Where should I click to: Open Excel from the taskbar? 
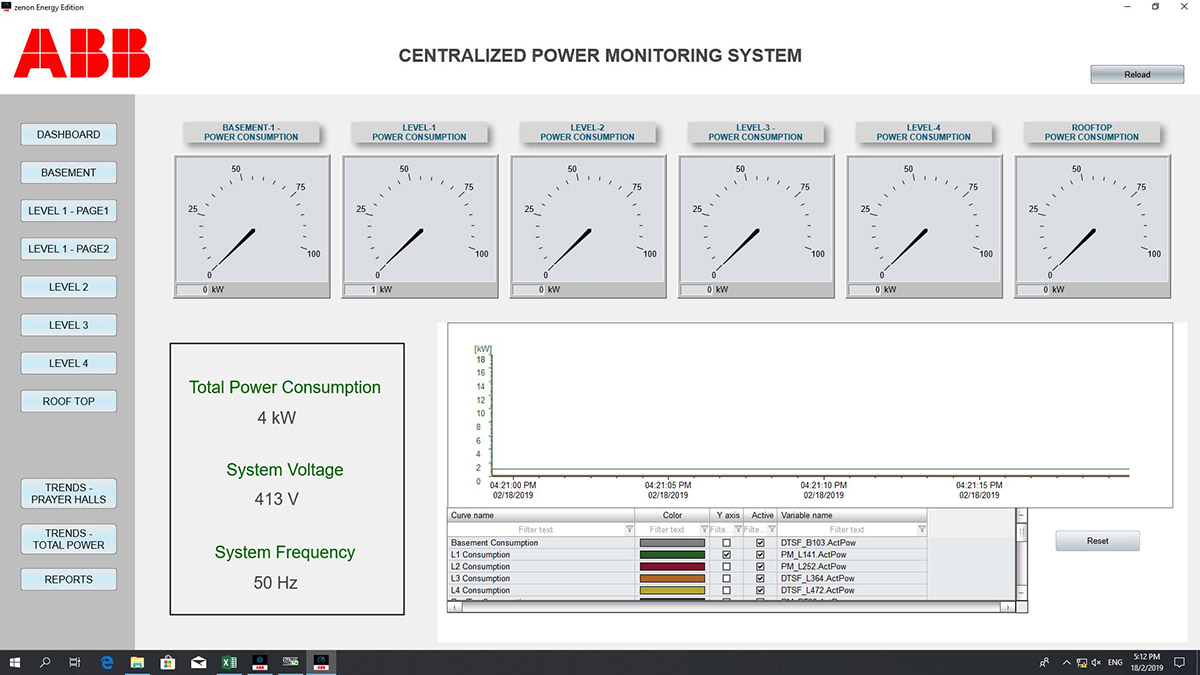(x=228, y=662)
